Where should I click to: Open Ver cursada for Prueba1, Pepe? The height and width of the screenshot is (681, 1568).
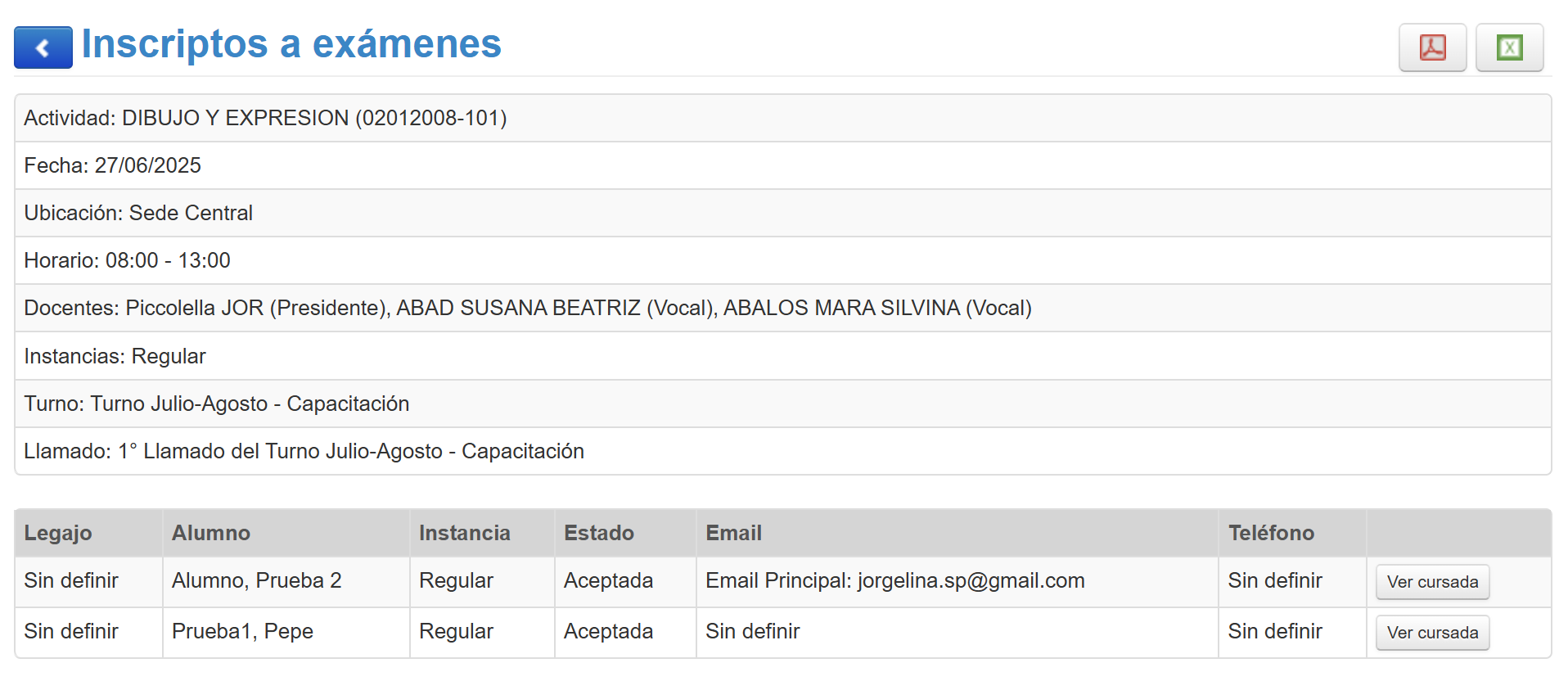point(1431,633)
